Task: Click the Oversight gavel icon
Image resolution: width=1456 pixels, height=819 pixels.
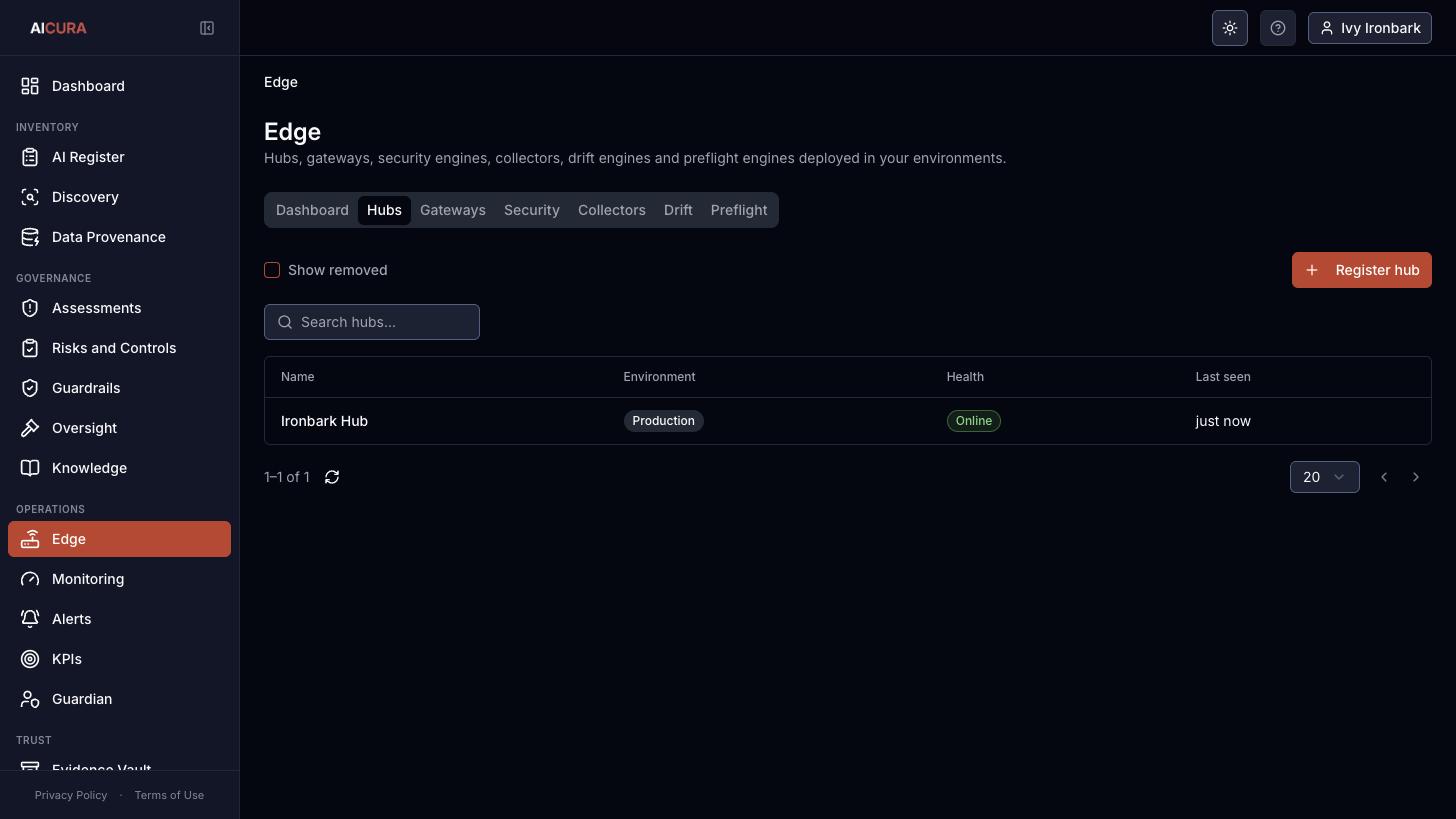Action: (x=30, y=428)
